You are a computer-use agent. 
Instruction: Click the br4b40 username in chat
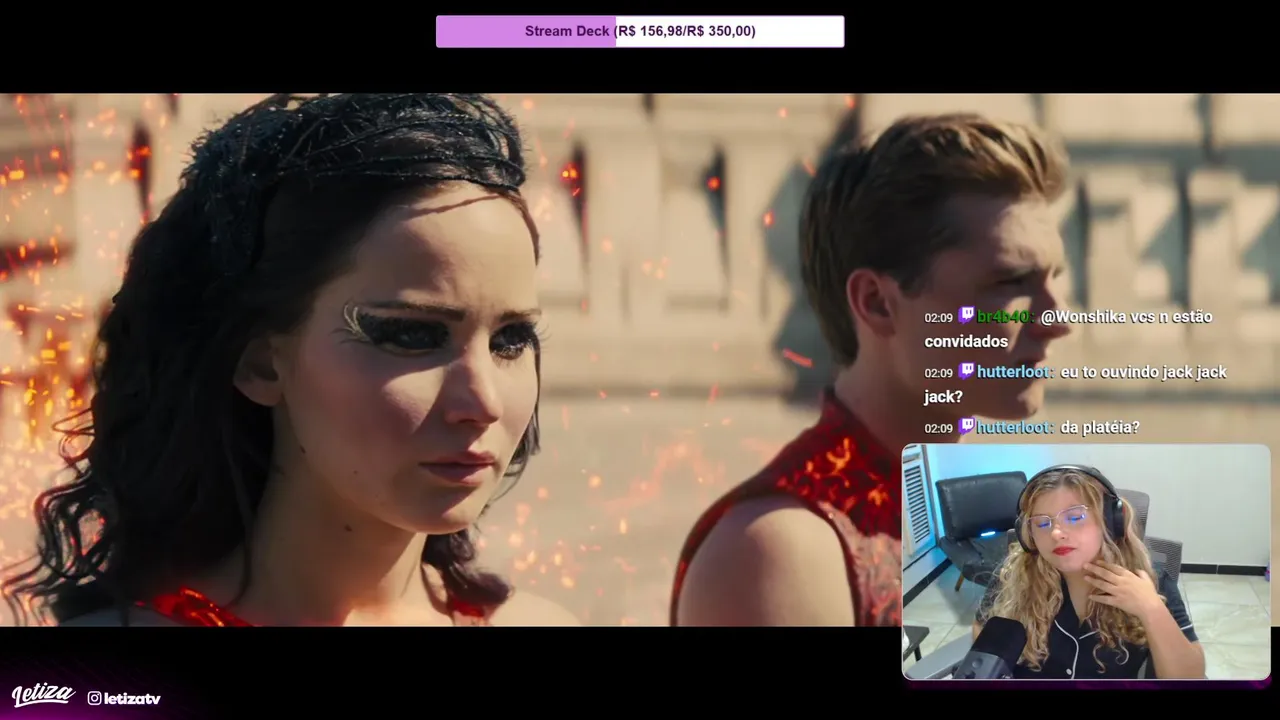(1004, 316)
